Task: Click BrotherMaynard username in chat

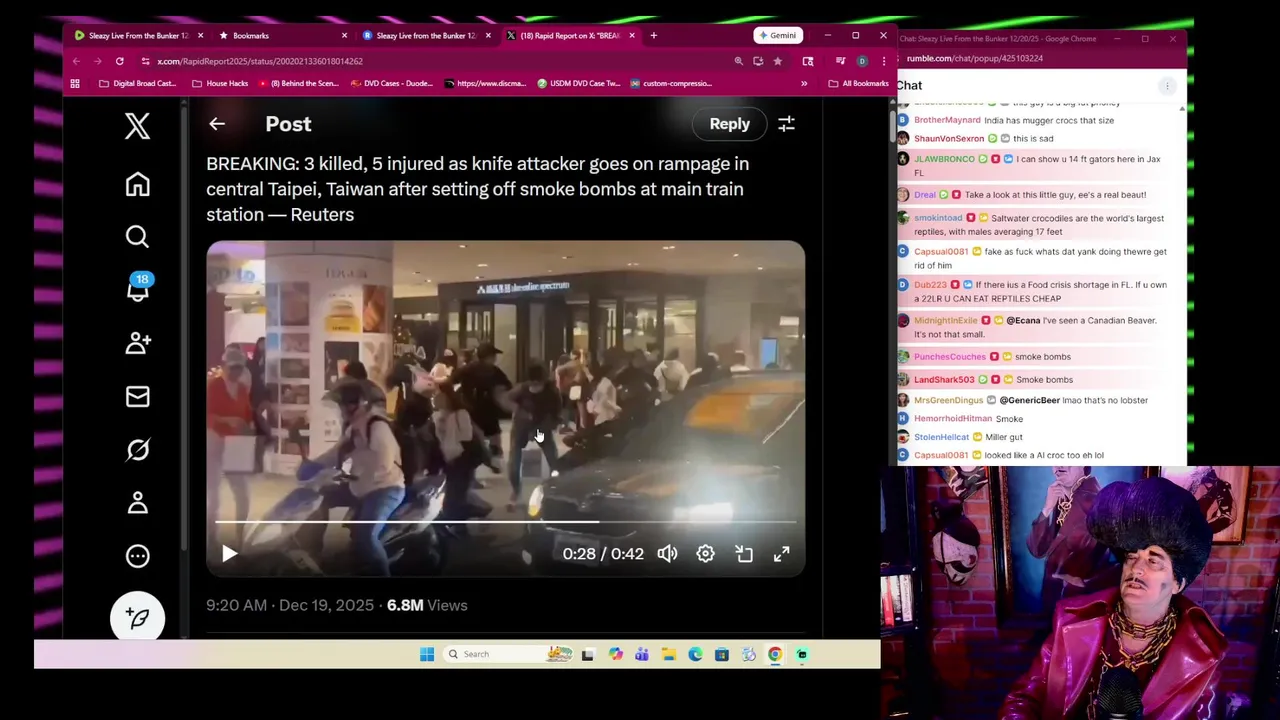Action: [x=947, y=120]
